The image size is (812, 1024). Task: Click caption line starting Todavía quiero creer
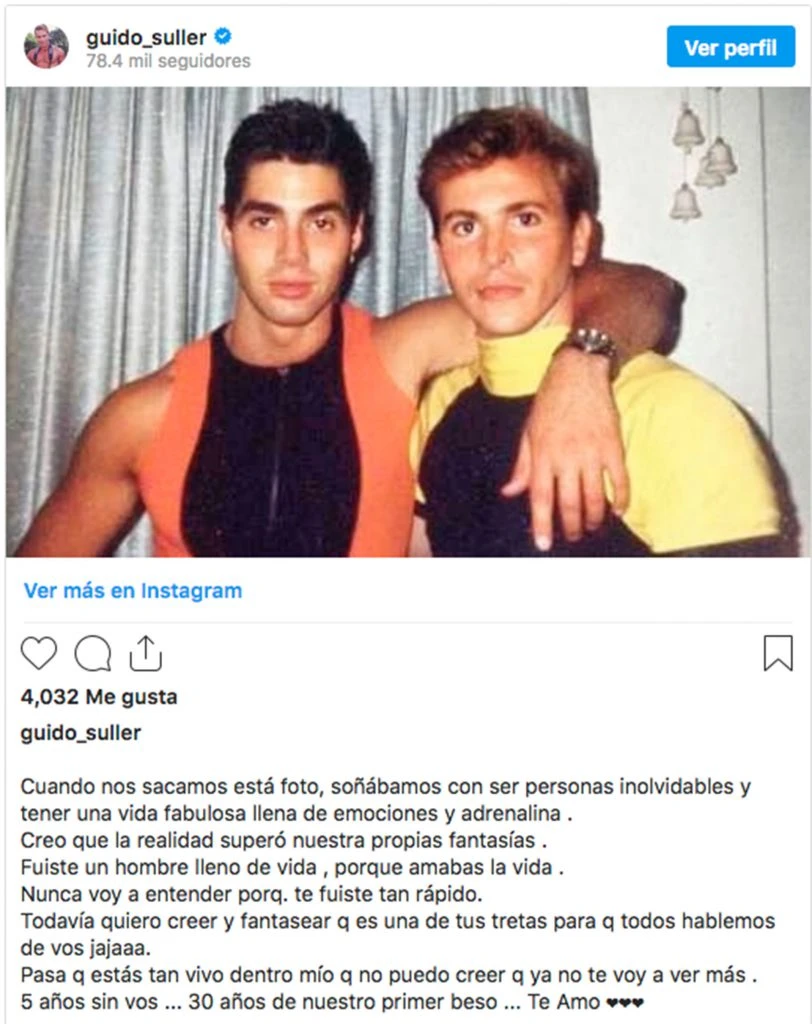click(x=398, y=921)
